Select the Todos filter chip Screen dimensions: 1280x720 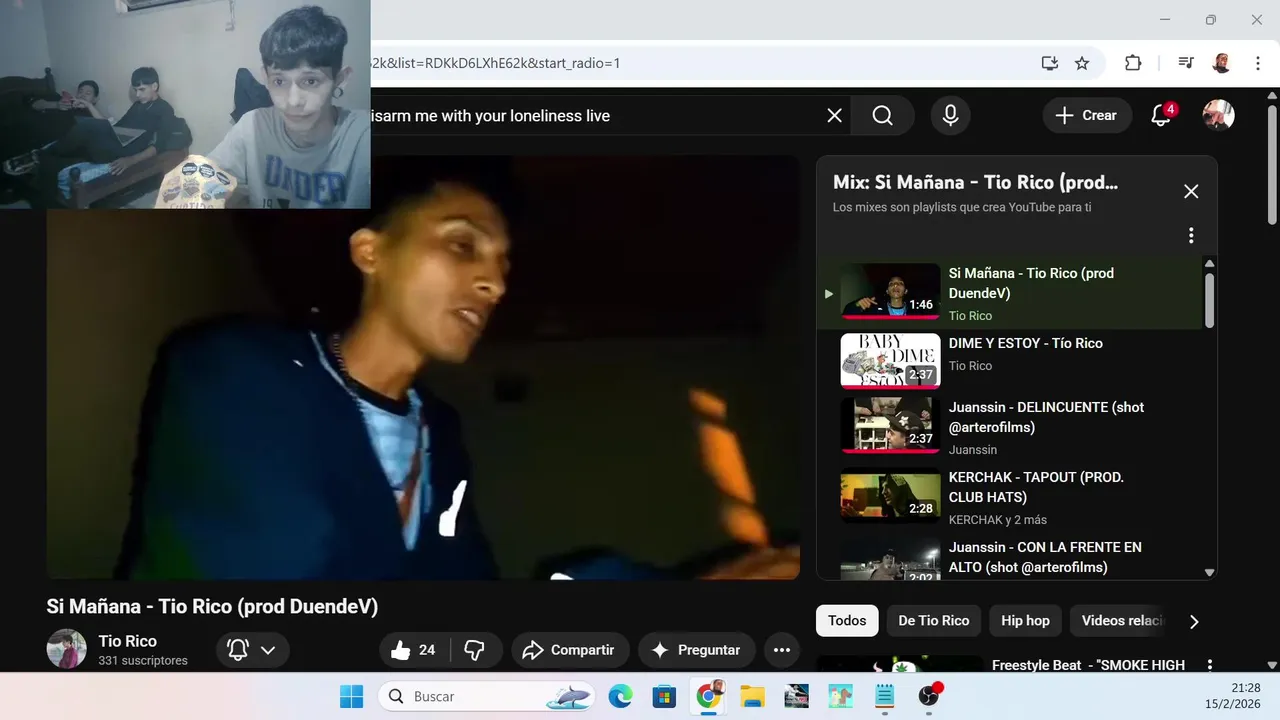[x=847, y=621]
